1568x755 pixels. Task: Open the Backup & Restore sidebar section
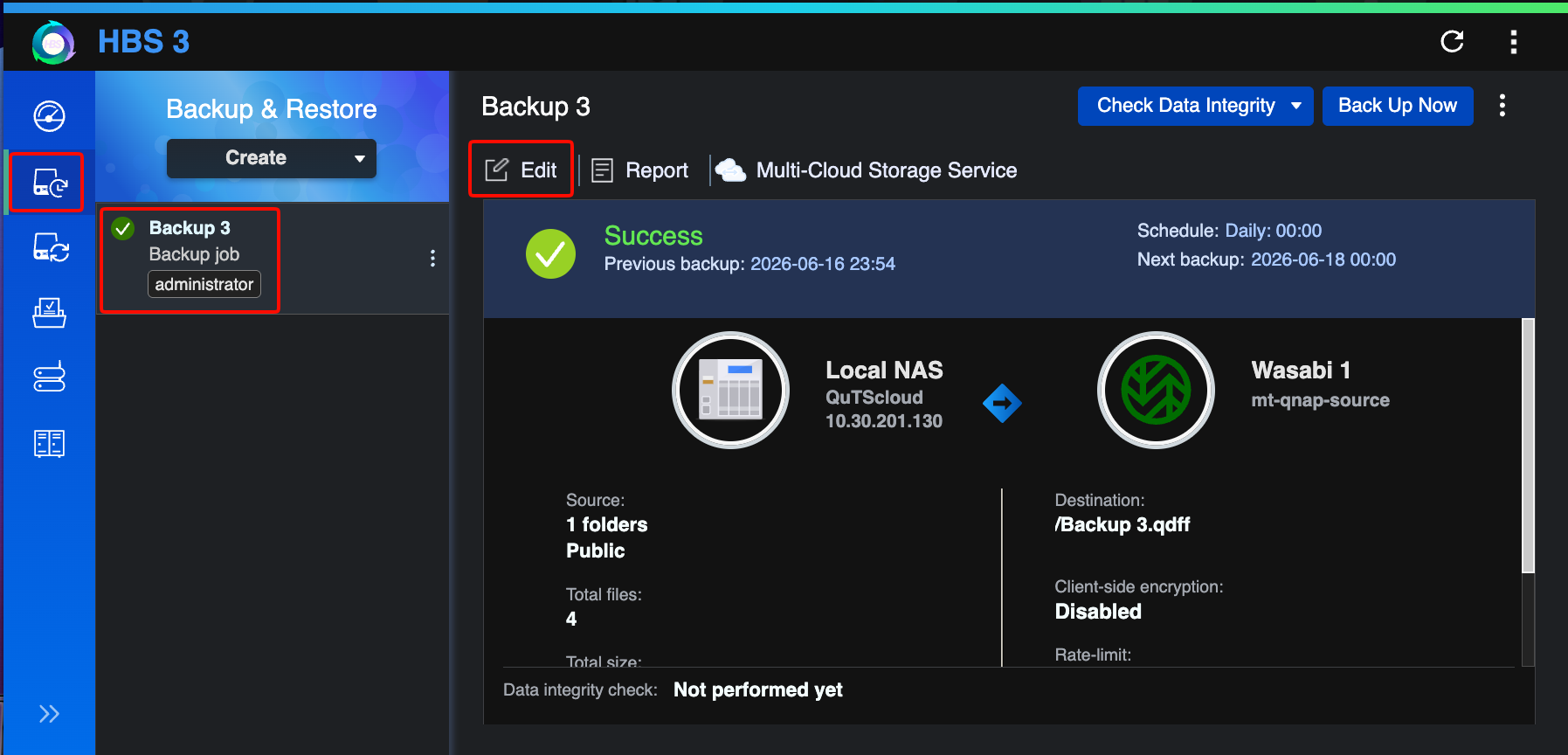pyautogui.click(x=50, y=183)
